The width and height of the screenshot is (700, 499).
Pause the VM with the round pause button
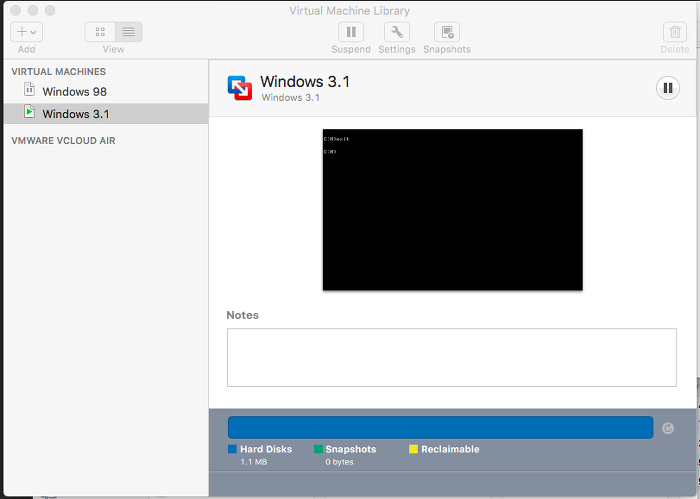tap(668, 88)
